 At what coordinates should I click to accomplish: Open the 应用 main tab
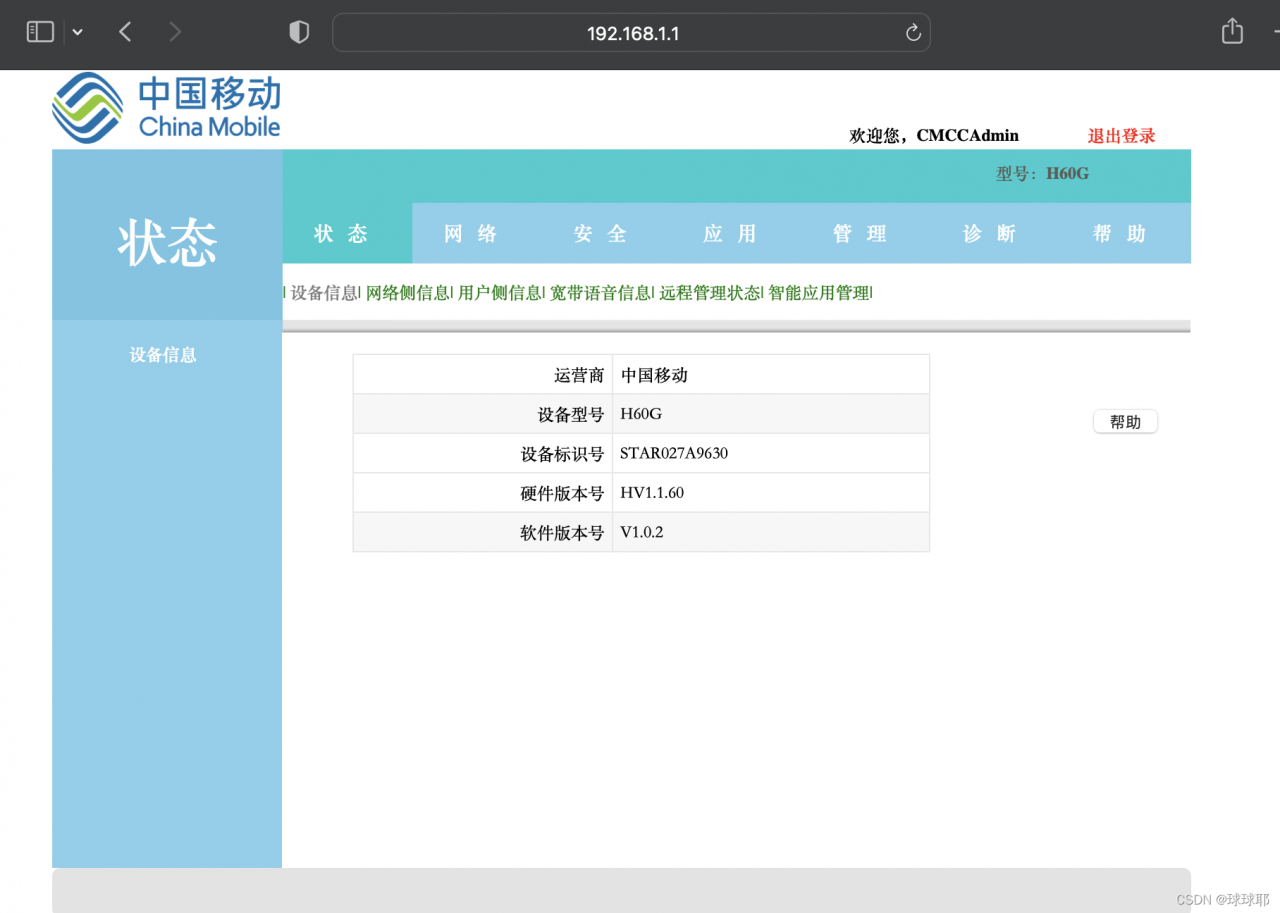tap(730, 233)
